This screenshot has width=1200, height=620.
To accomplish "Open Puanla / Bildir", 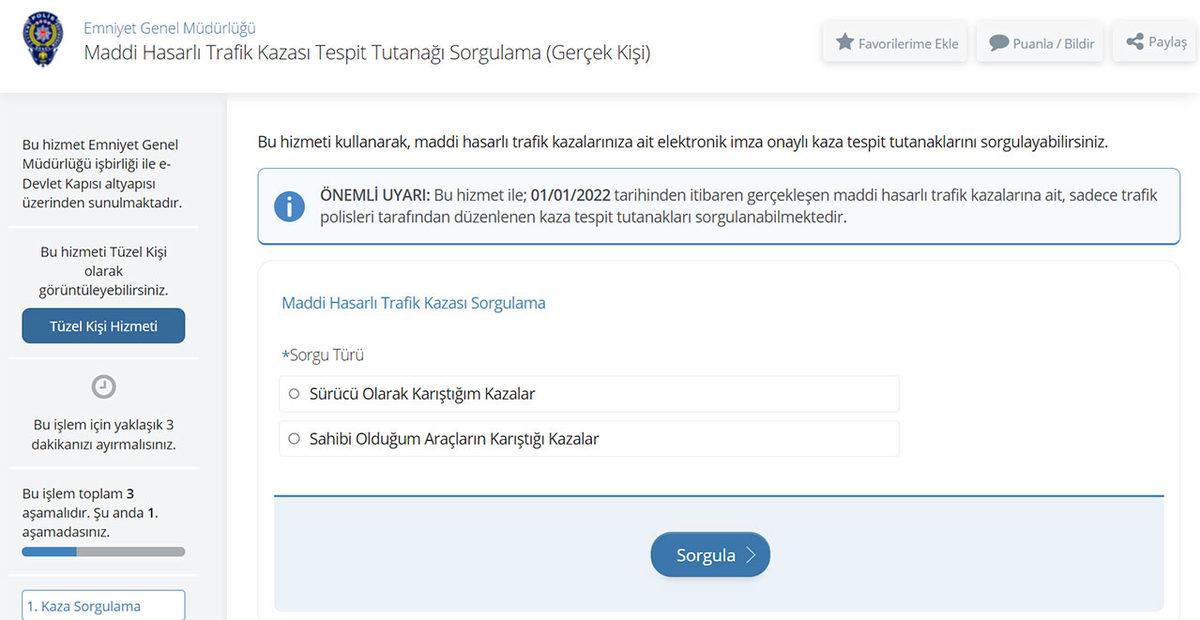I will (1039, 43).
